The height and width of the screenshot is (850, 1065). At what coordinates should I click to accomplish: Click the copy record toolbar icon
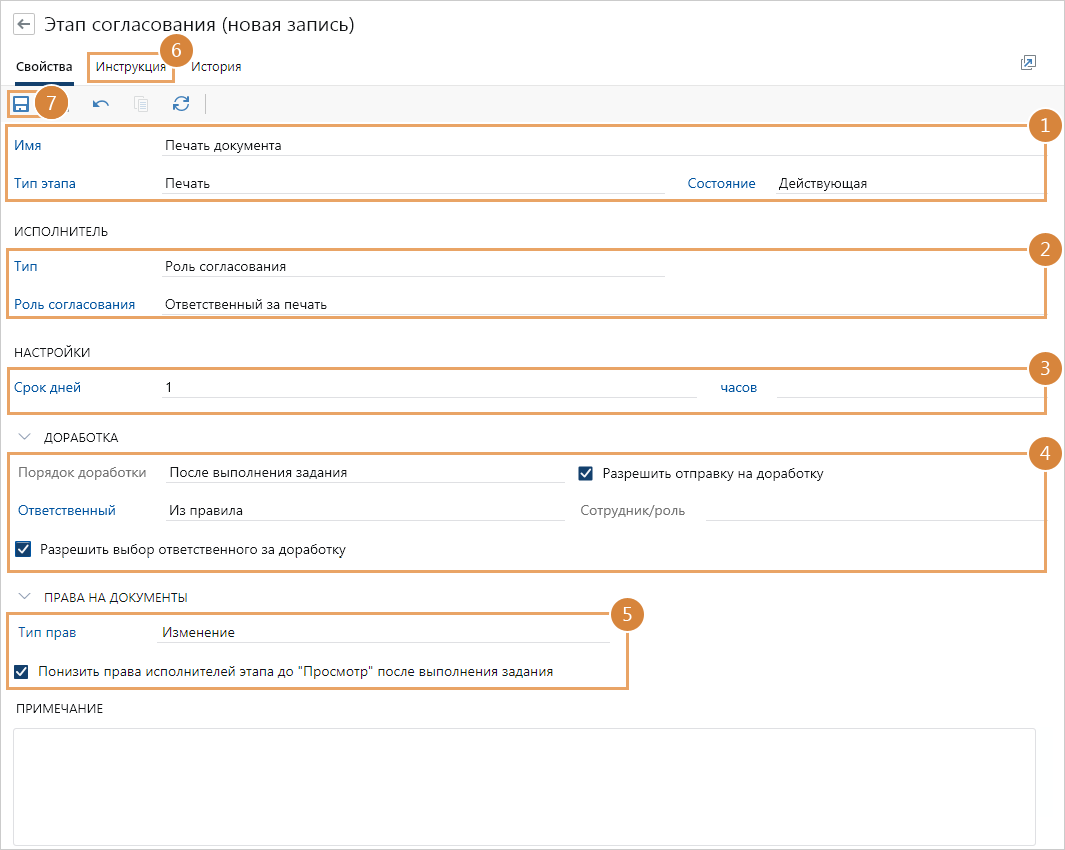(141, 104)
